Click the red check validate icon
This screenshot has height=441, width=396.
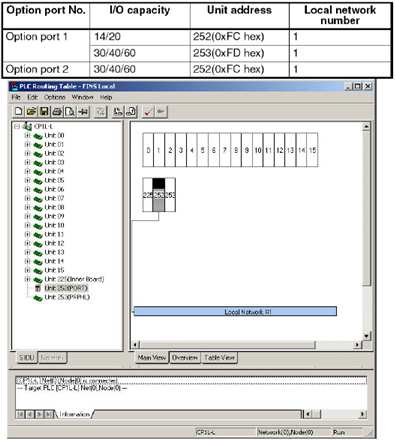pos(148,111)
